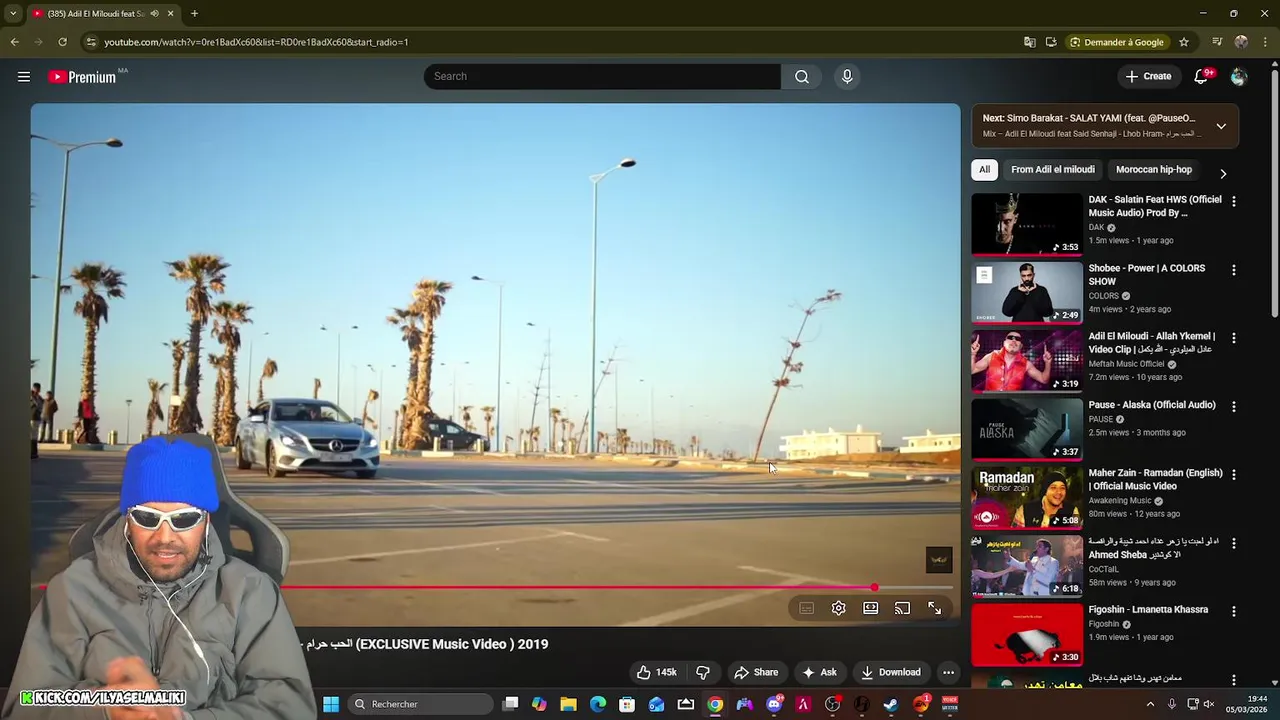Open Maher Zain - Ramadan video title
1280x720 pixels.
click(1155, 479)
